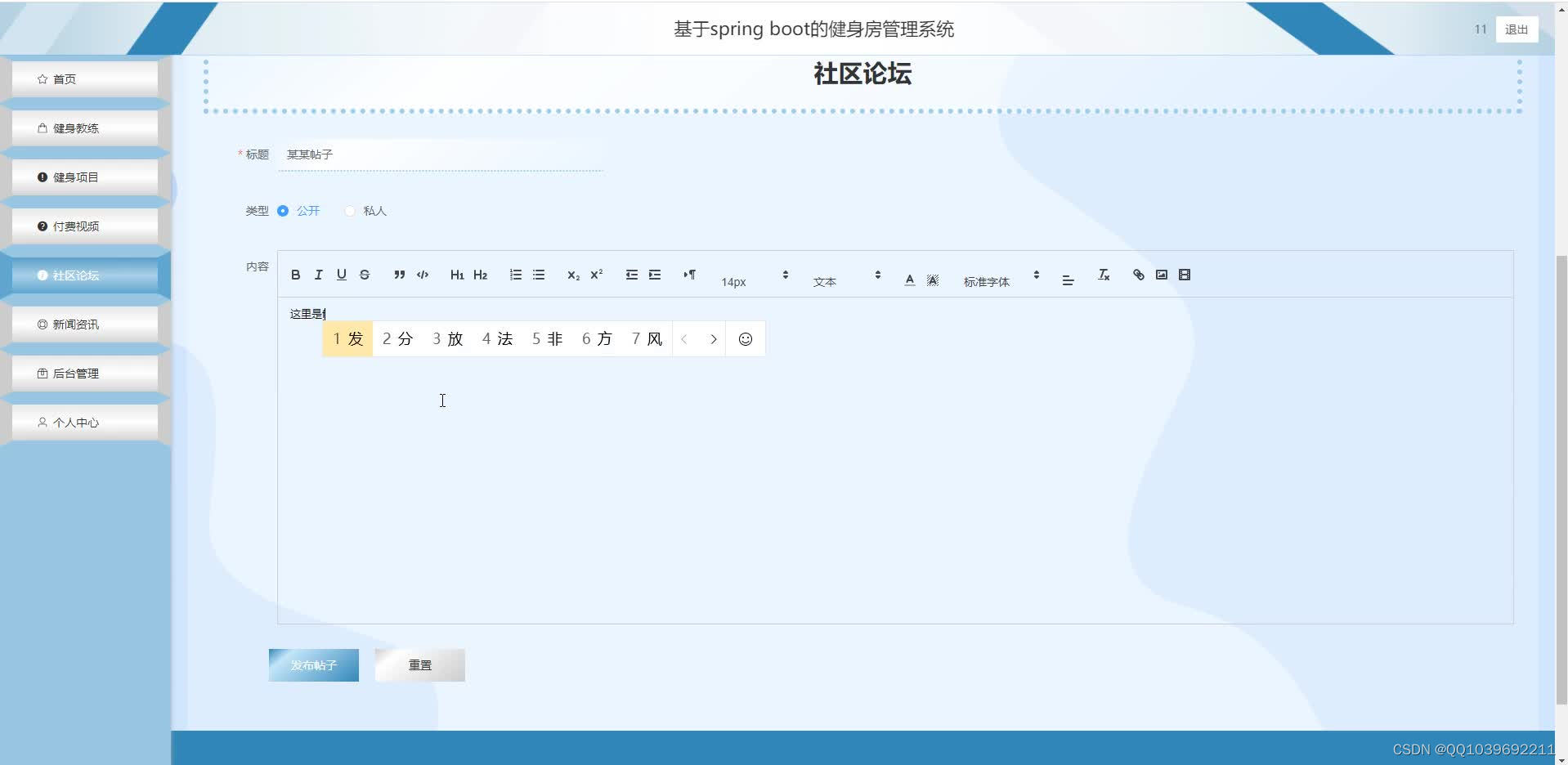Decrease indent of the paragraph
Viewport: 1568px width, 765px height.
[x=632, y=275]
